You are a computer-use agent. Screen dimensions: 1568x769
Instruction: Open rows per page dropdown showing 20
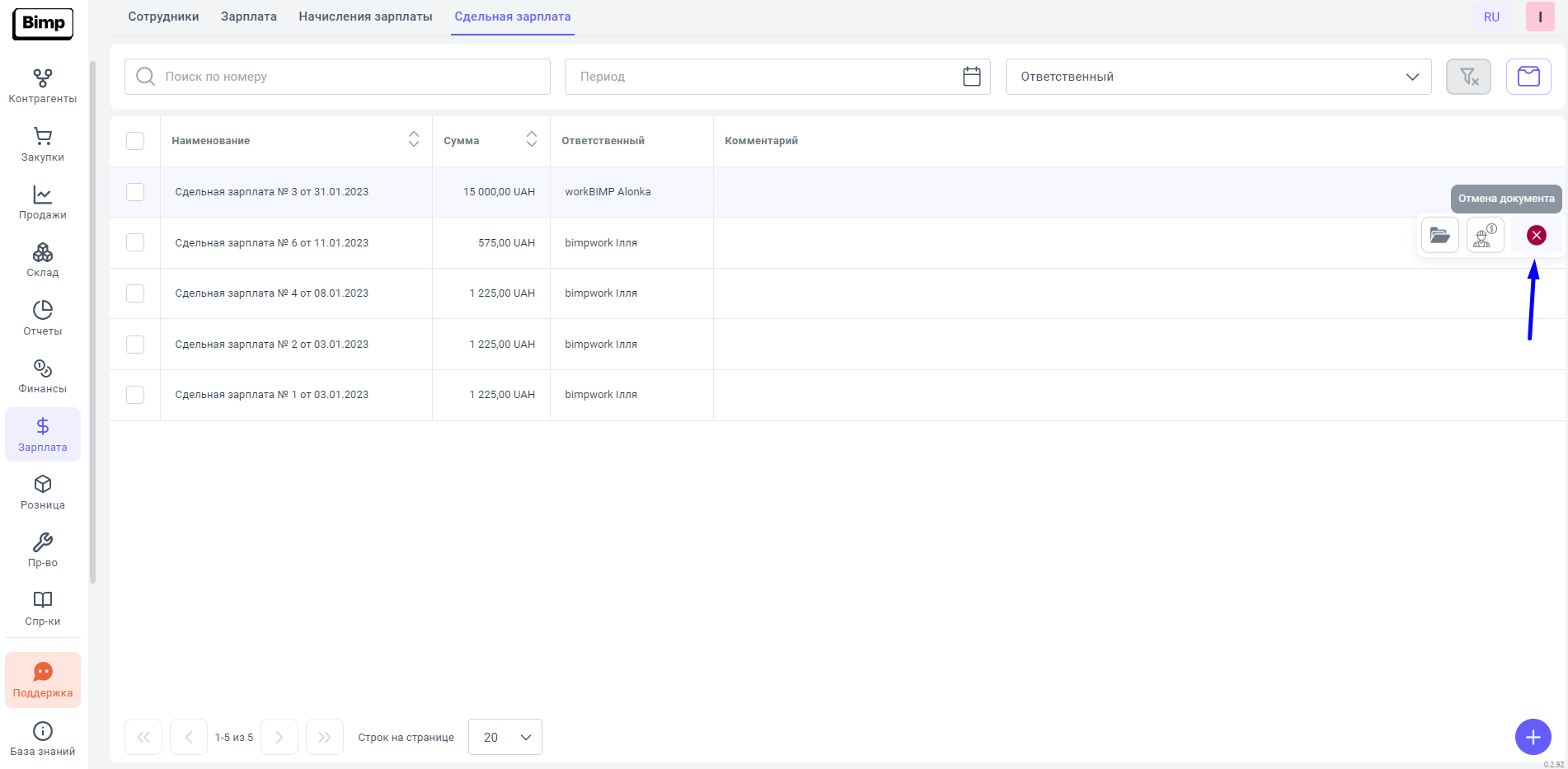(505, 737)
